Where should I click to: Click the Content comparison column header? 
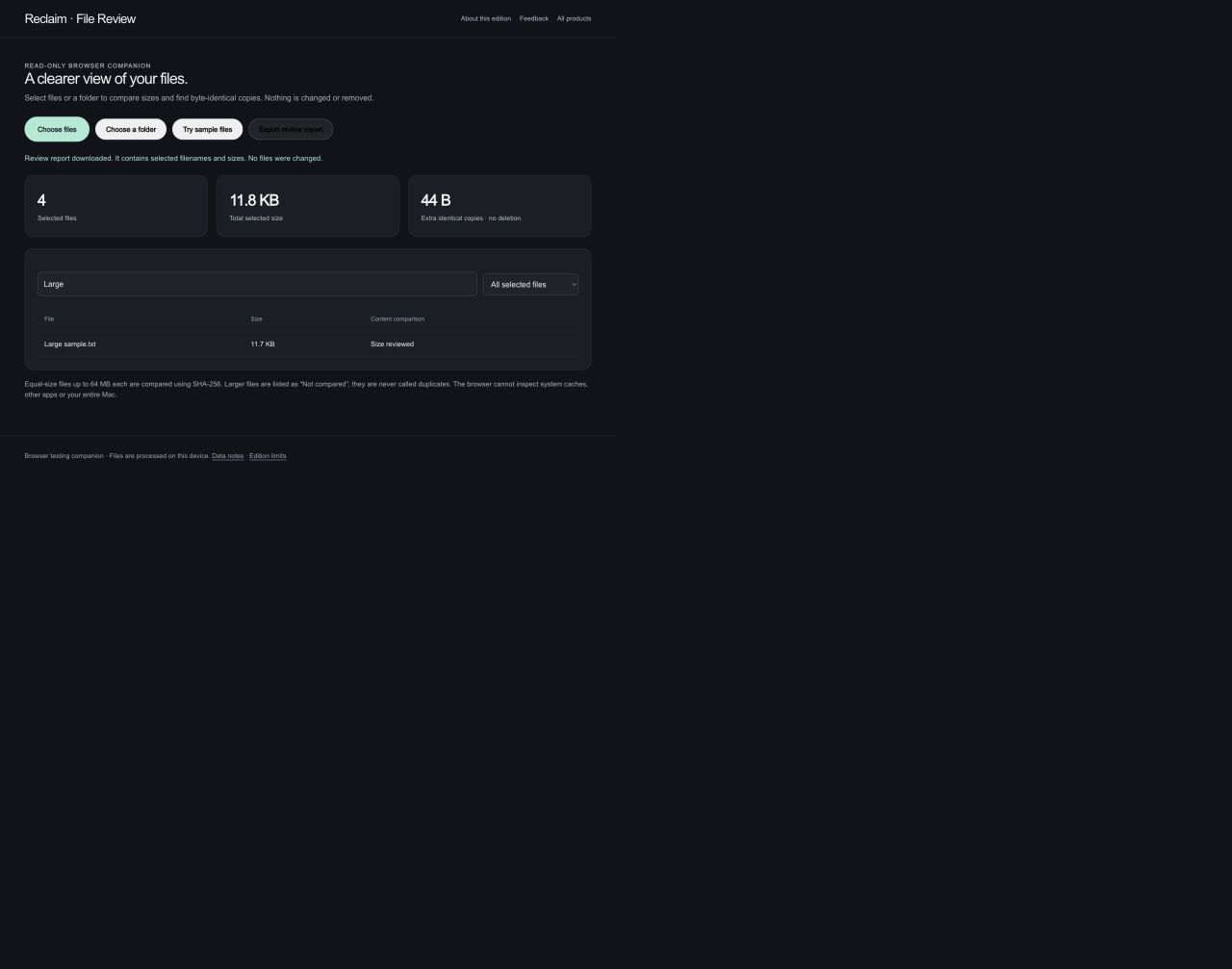[x=398, y=319]
